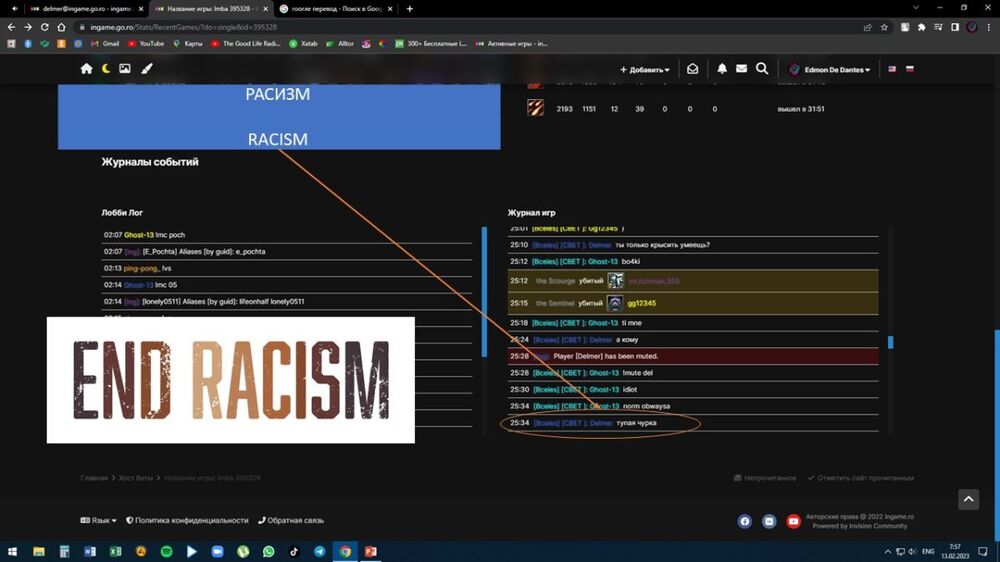The height and width of the screenshot is (562, 1000).
Task: Click the blue lobby log scrollbar
Action: tap(485, 290)
